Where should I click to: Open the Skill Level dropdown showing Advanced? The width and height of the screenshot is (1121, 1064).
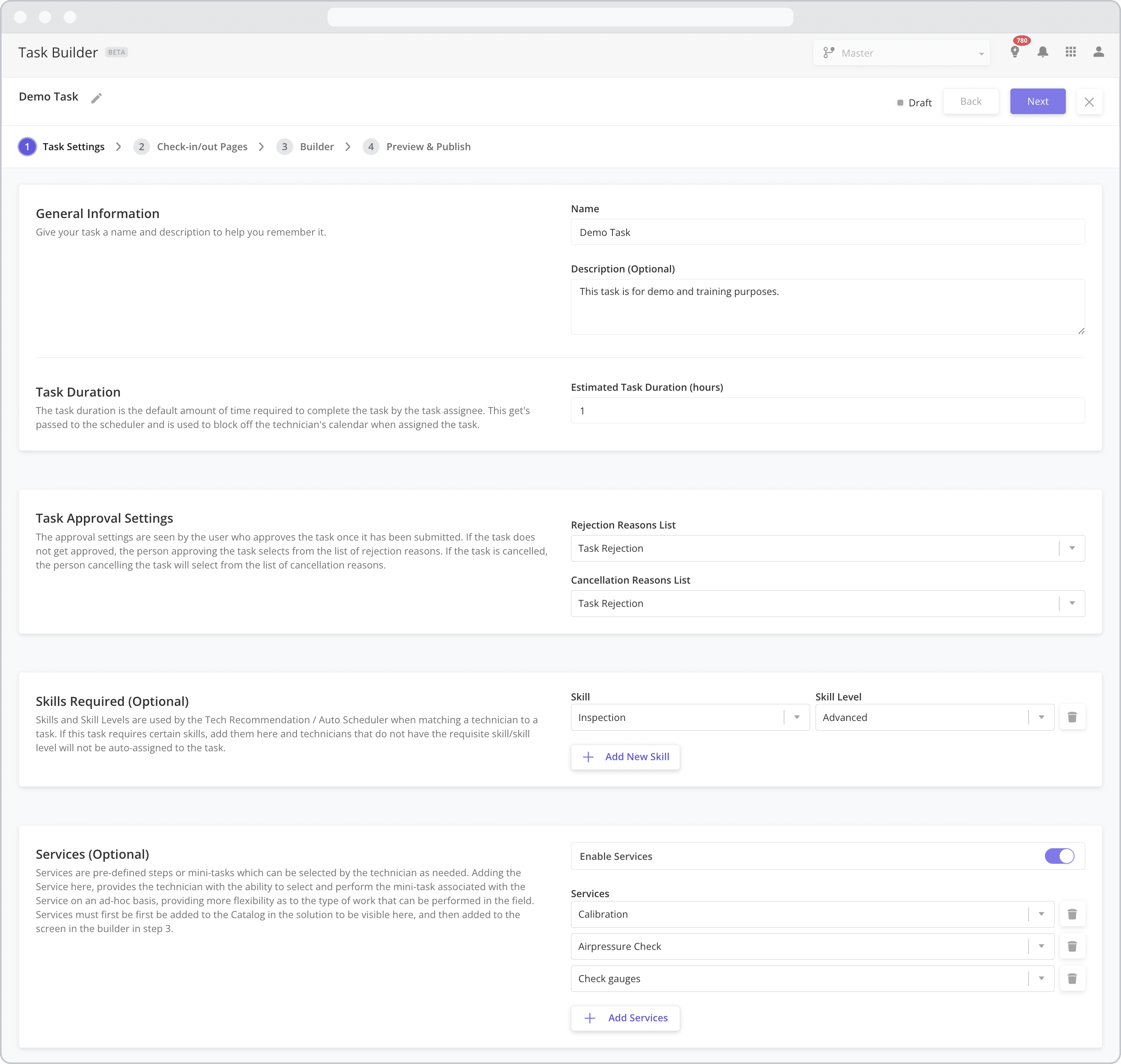click(x=1041, y=717)
